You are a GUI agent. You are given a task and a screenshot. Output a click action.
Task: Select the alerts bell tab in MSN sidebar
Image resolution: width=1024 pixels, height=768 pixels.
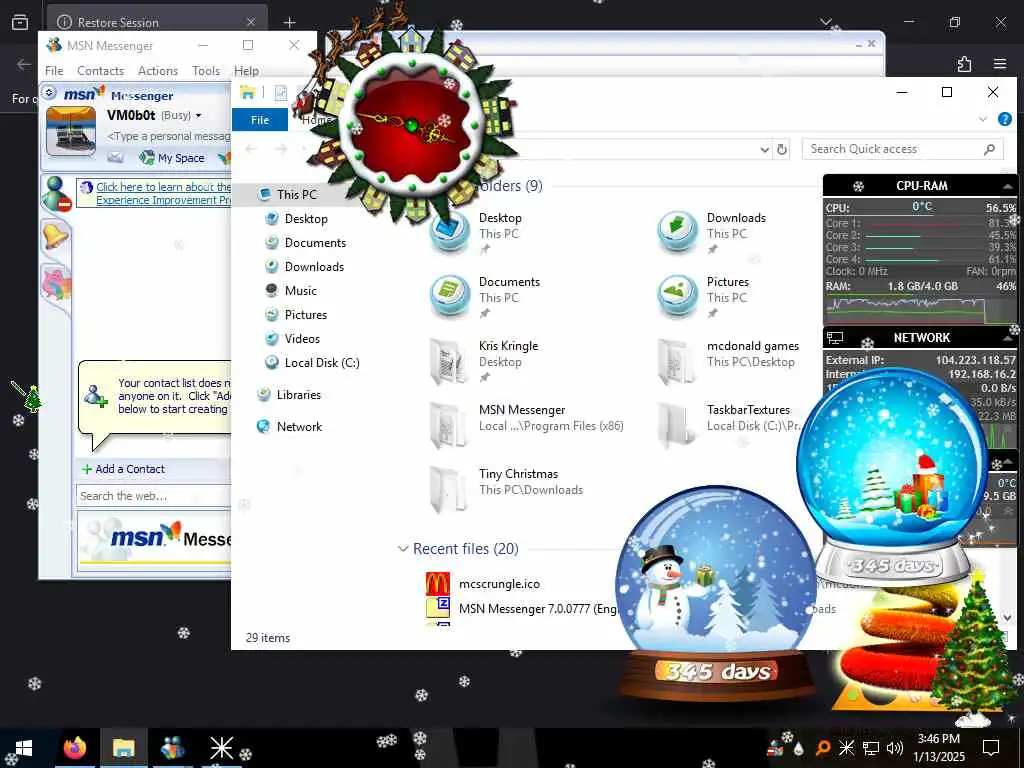click(55, 236)
